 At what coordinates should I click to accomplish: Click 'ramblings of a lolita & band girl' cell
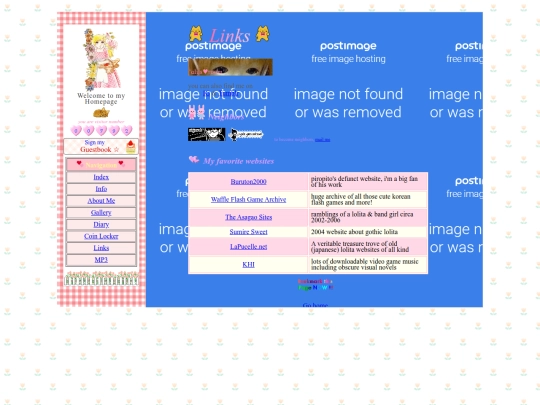pyautogui.click(x=367, y=217)
